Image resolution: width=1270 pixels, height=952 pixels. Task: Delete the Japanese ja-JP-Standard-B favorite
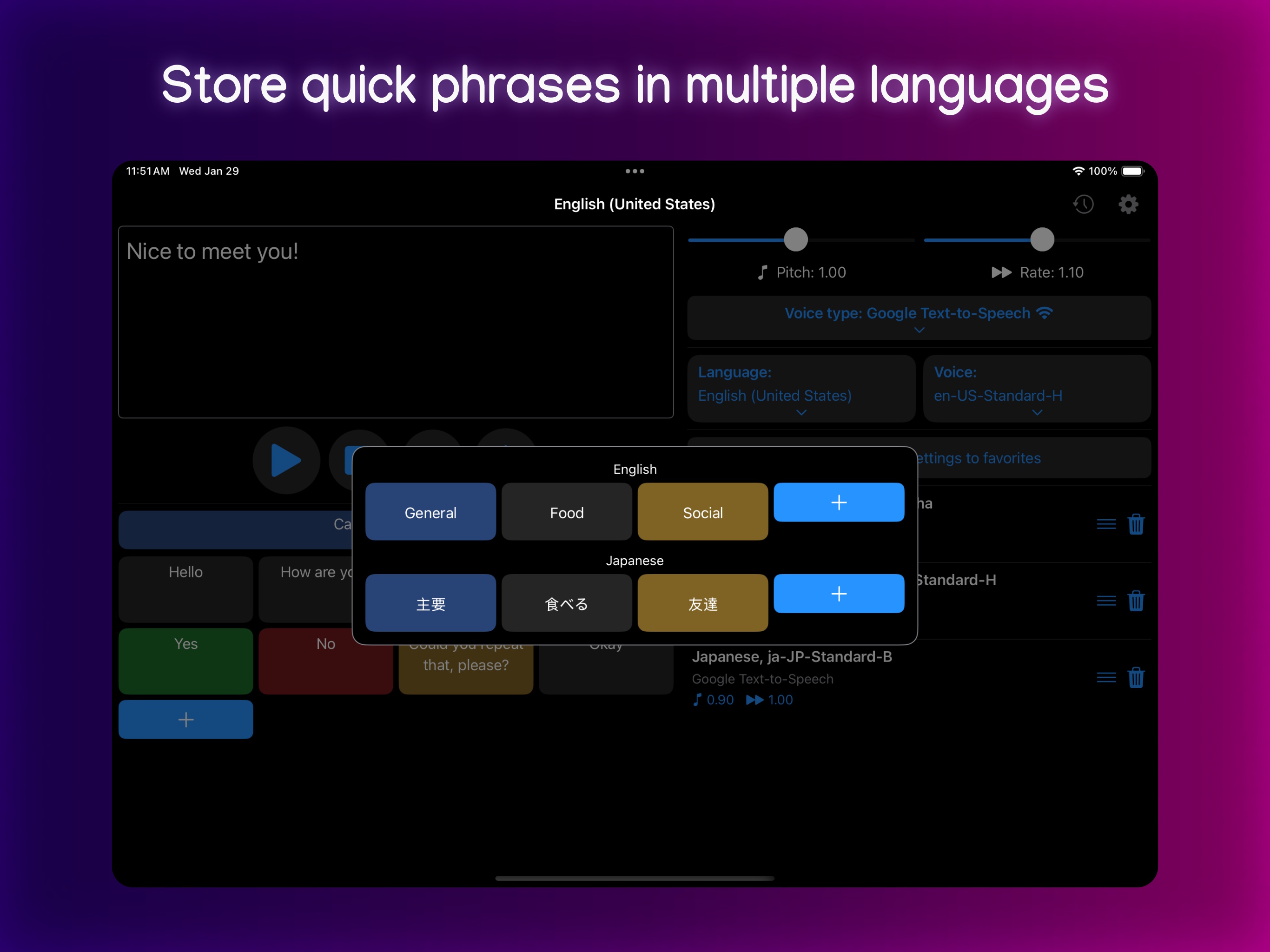pyautogui.click(x=1136, y=678)
